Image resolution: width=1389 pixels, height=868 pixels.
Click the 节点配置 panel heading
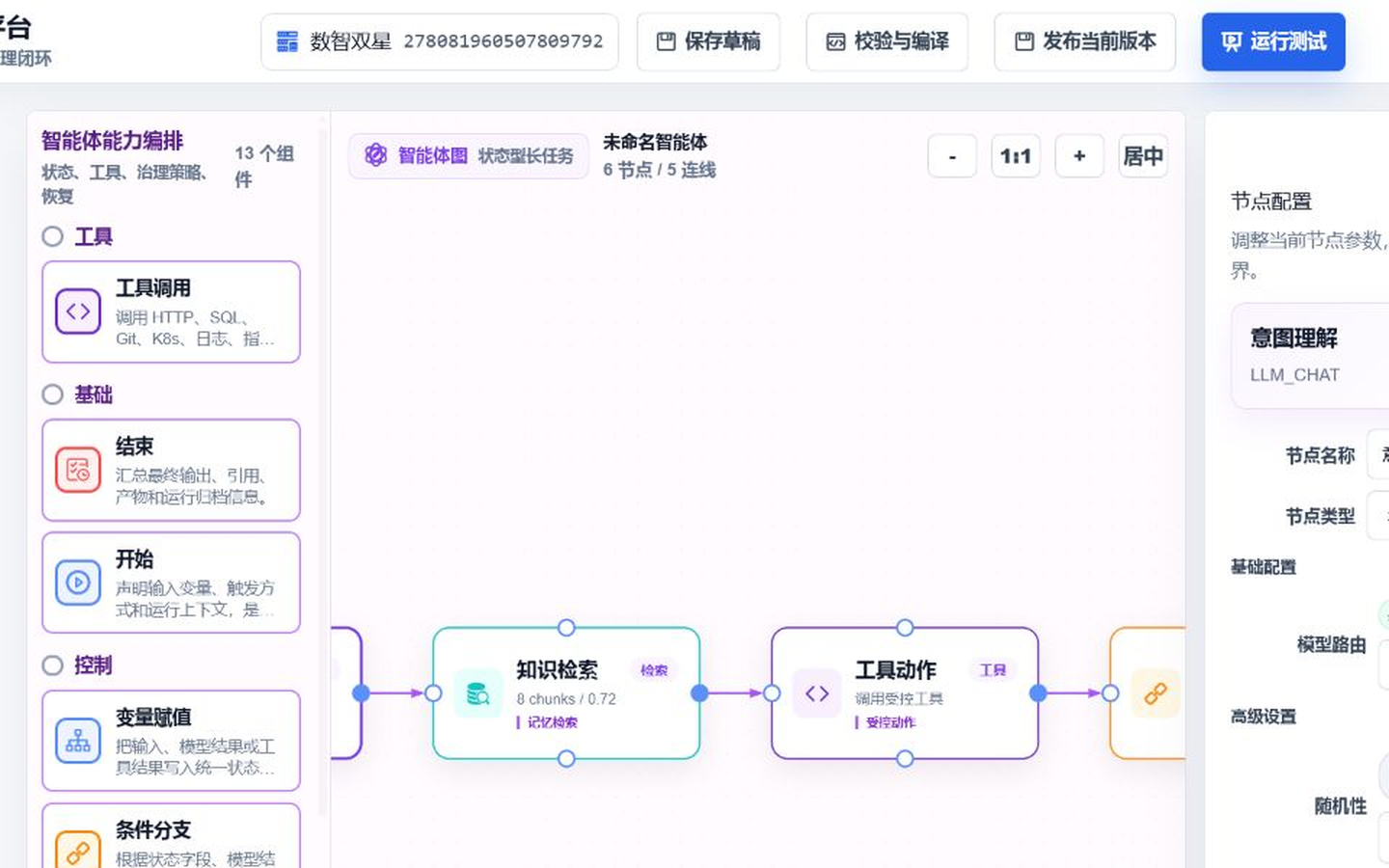click(1271, 202)
